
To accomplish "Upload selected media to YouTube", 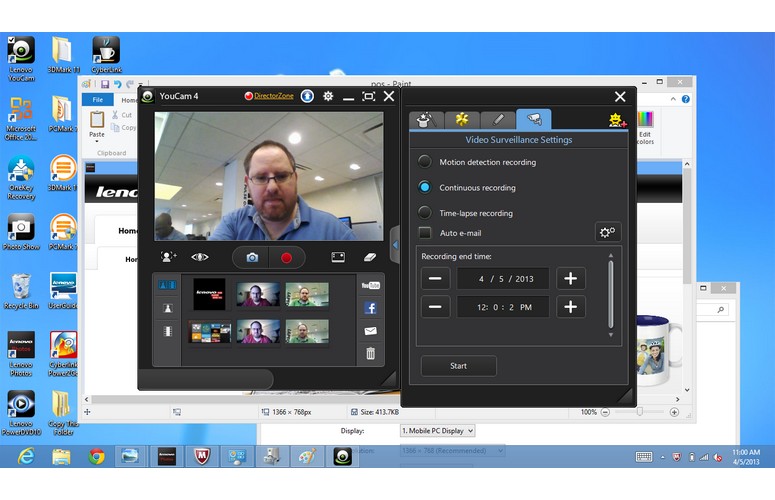I will click(x=370, y=285).
